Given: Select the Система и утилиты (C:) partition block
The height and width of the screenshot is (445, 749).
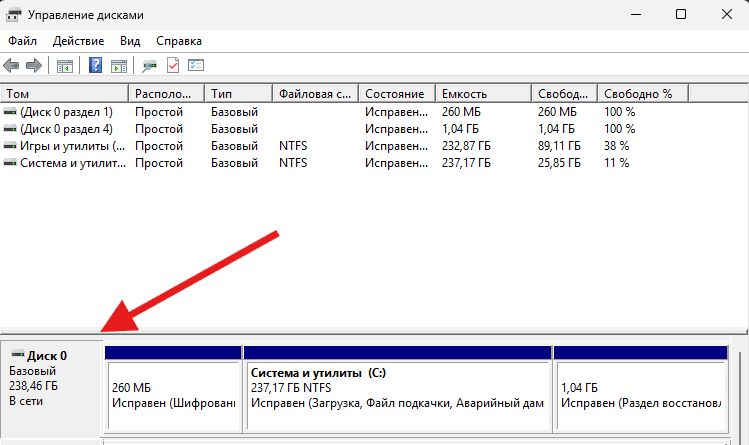Looking at the screenshot, I should pos(396,395).
